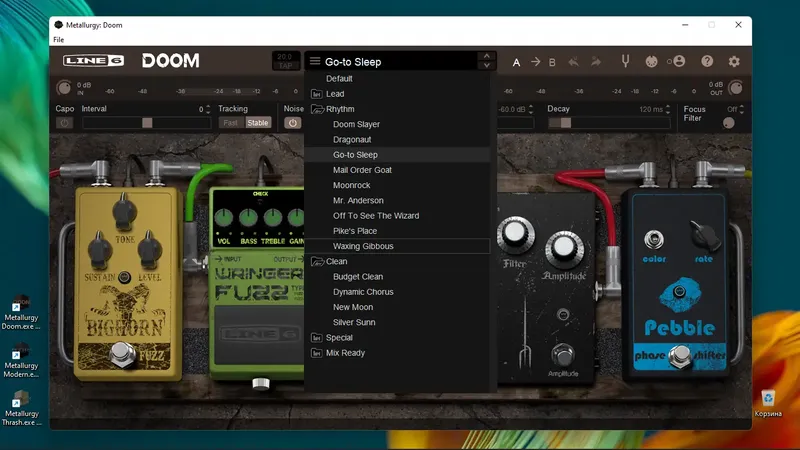The height and width of the screenshot is (450, 800).
Task: Select the Doom Slayer preset
Action: pos(398,124)
